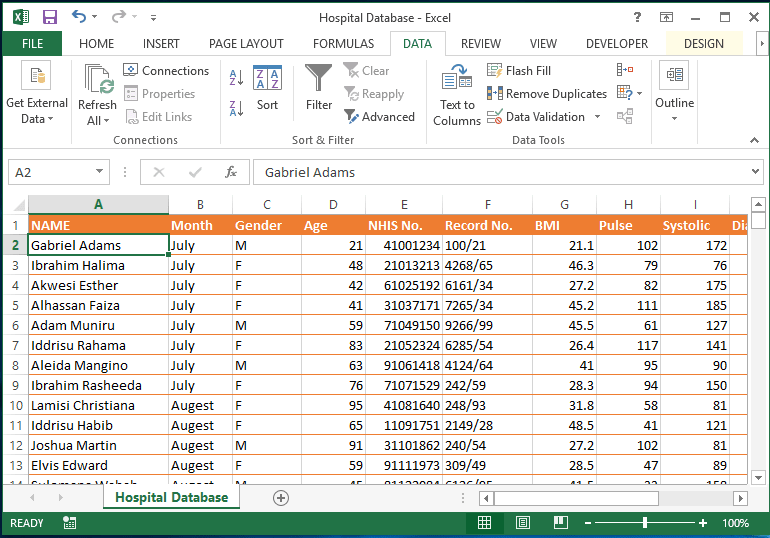Click the Consolidate icon

(625, 70)
